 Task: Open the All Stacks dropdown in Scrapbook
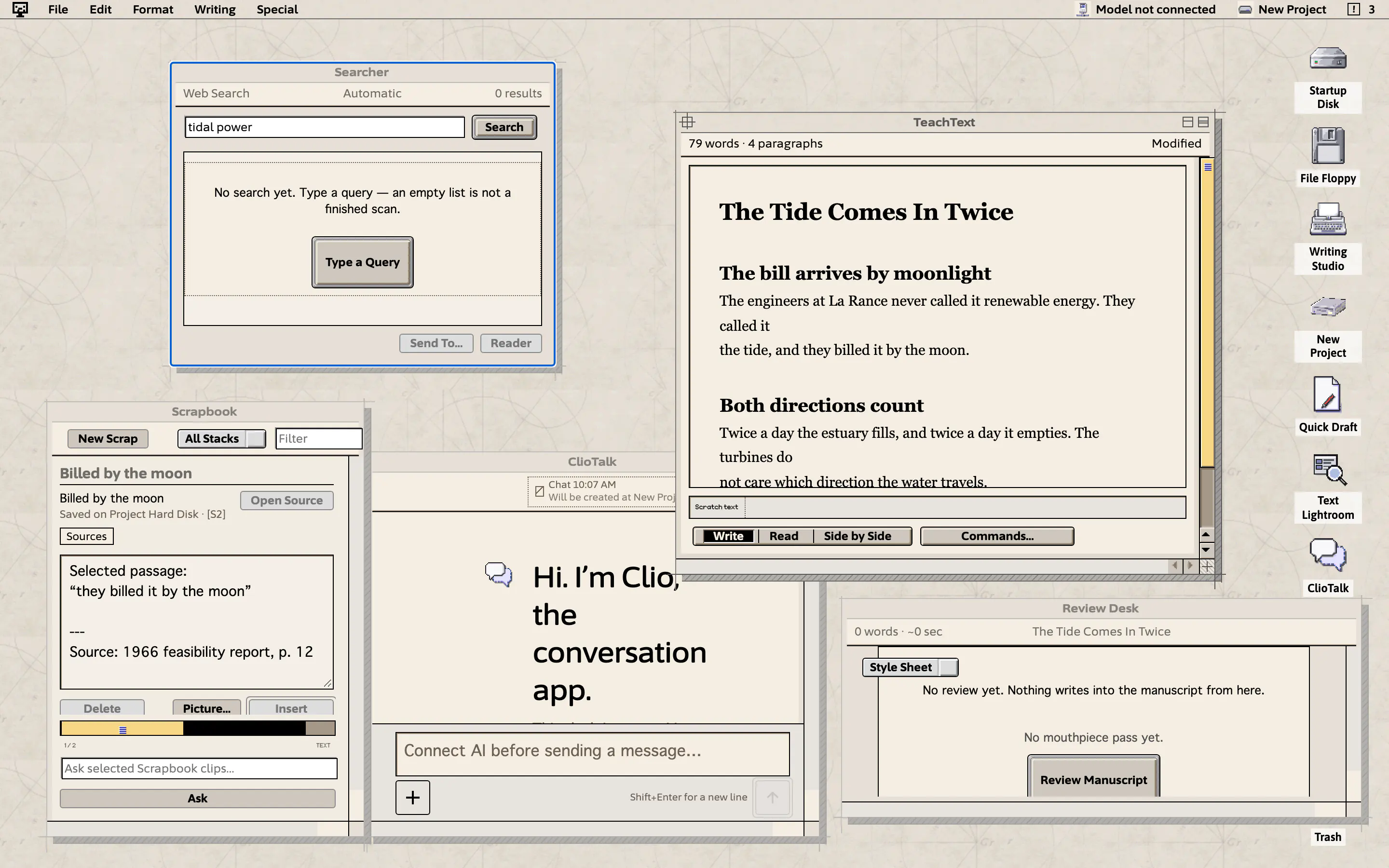coord(221,439)
